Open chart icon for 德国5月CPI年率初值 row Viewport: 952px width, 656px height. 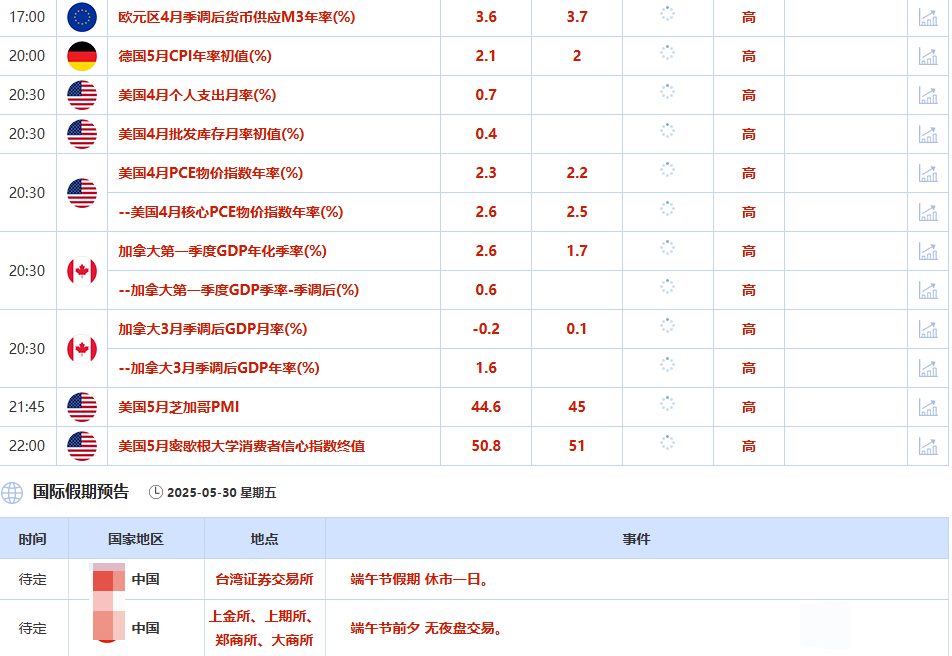point(928,56)
